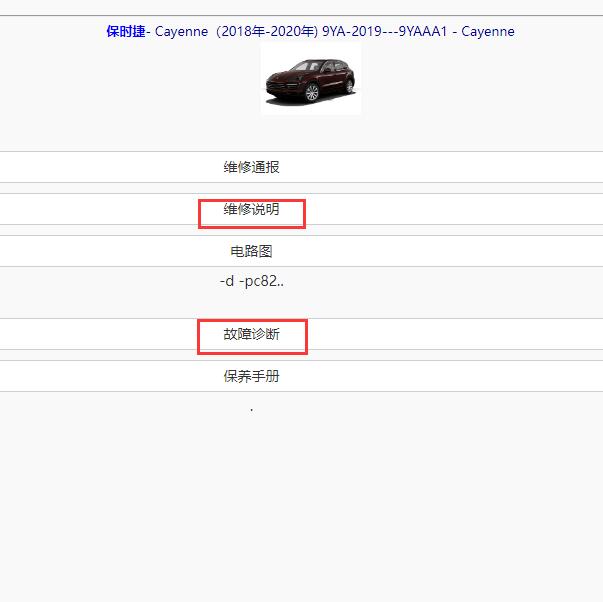Open the 保时捷 brand link

click(x=126, y=31)
